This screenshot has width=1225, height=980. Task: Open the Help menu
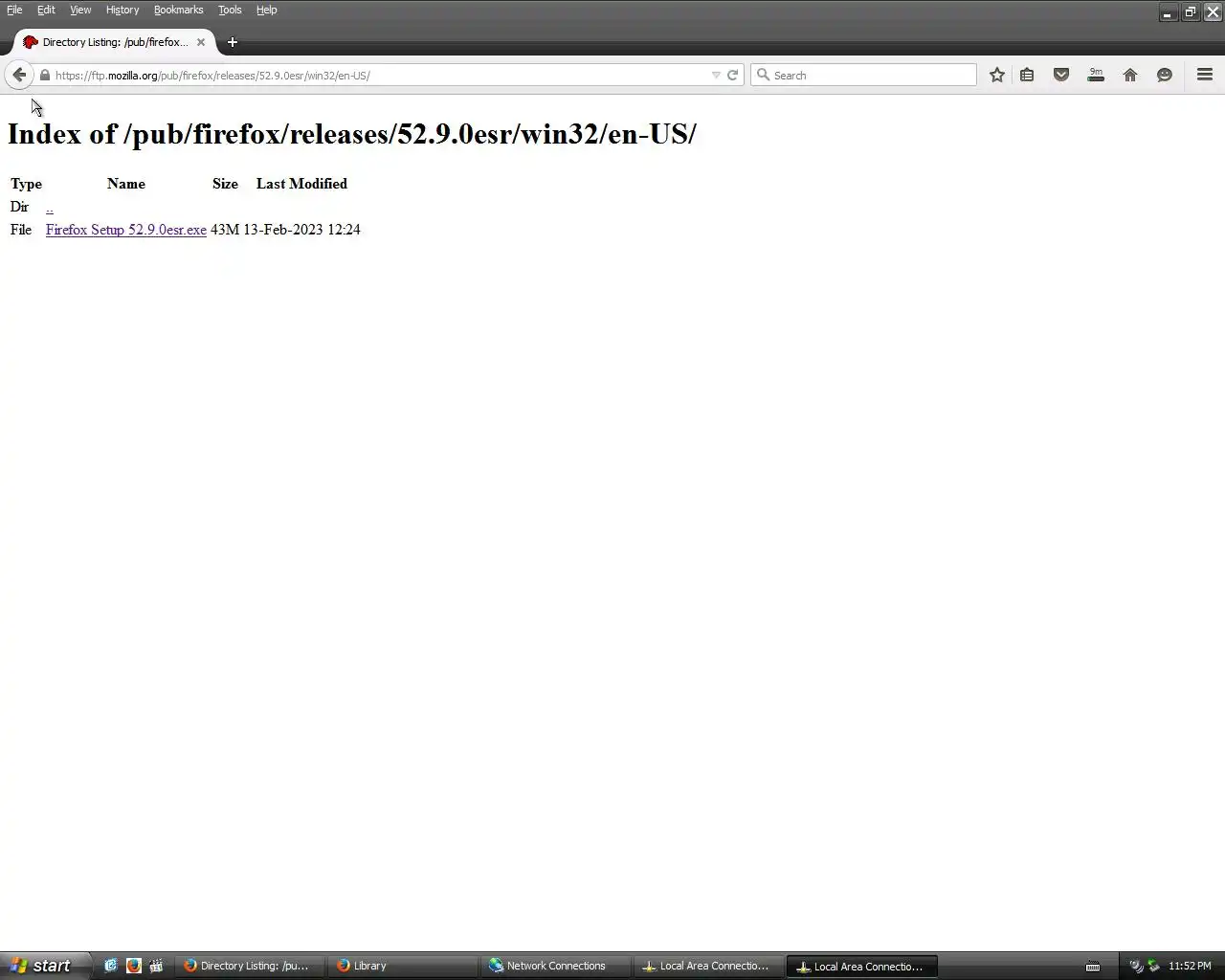pos(266,10)
